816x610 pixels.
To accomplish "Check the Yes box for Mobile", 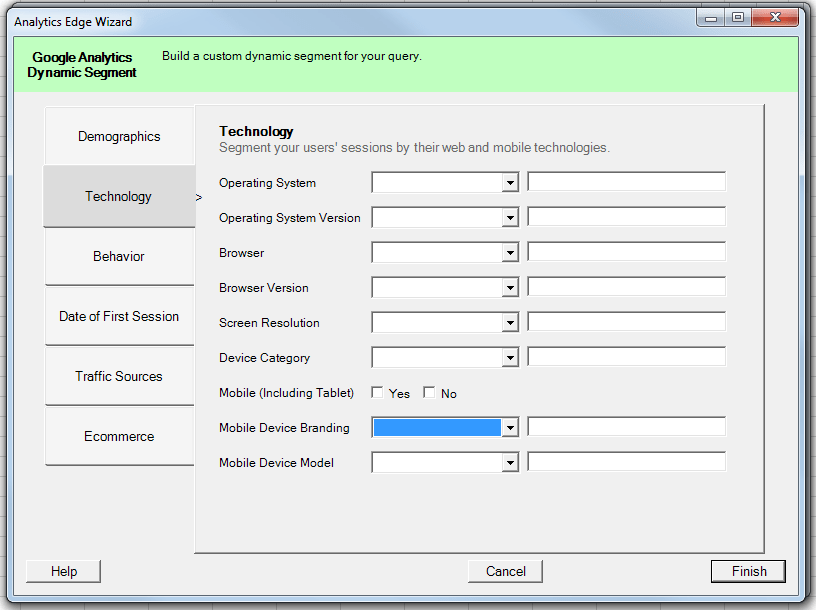I will click(377, 393).
